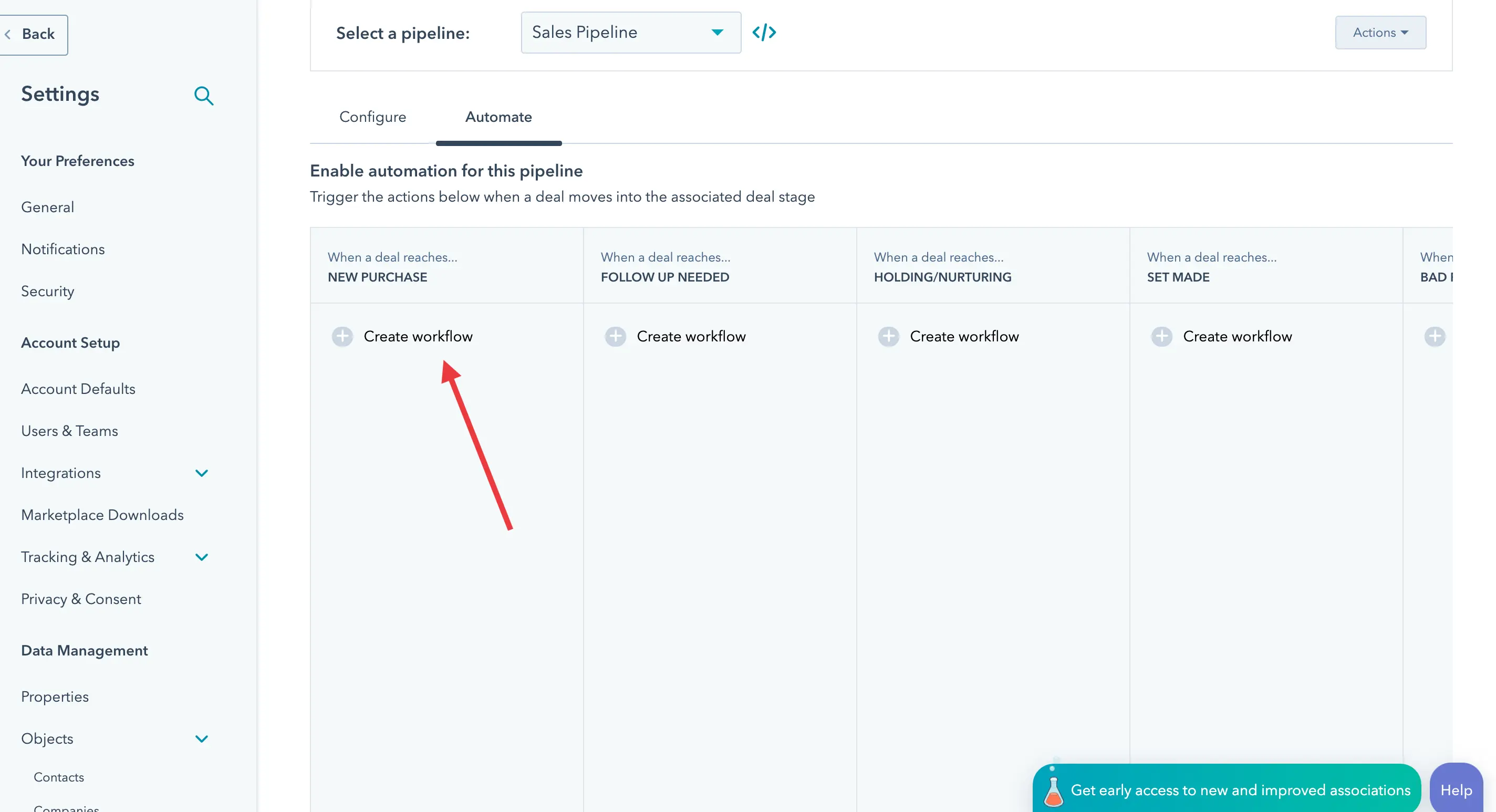Open Notifications settings
Viewport: 1496px width, 812px height.
[x=63, y=249]
